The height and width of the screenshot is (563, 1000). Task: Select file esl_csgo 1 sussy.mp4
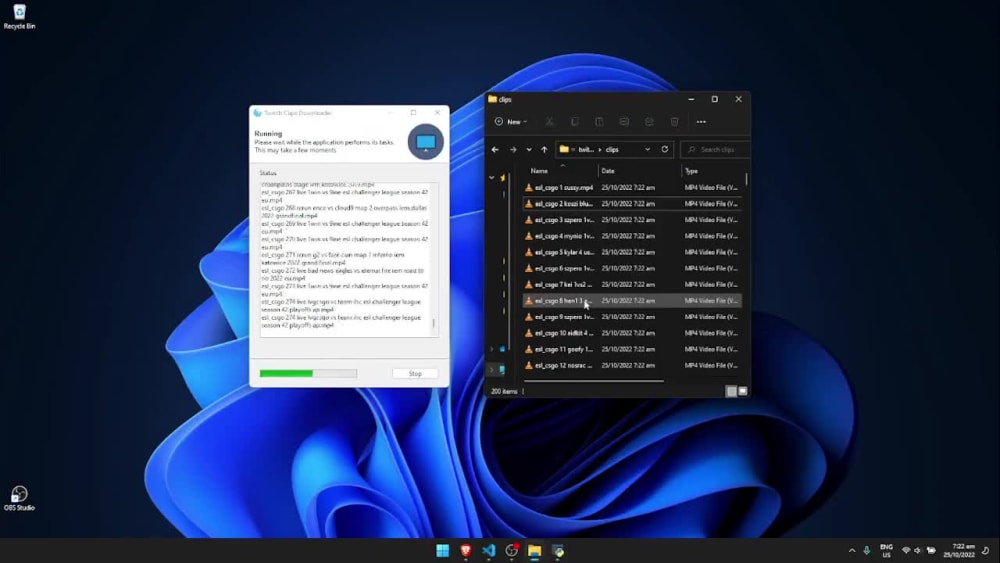click(632, 187)
